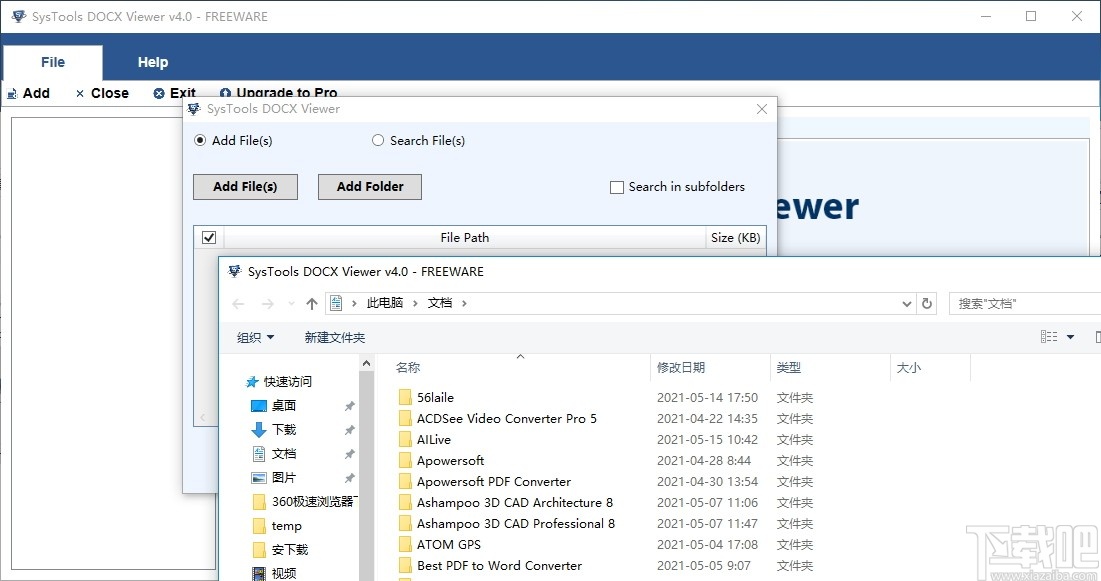
Task: Open the Help menu
Action: [x=152, y=62]
